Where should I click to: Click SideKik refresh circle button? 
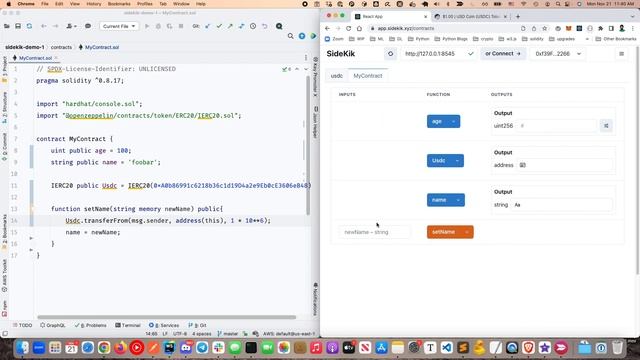tap(391, 54)
